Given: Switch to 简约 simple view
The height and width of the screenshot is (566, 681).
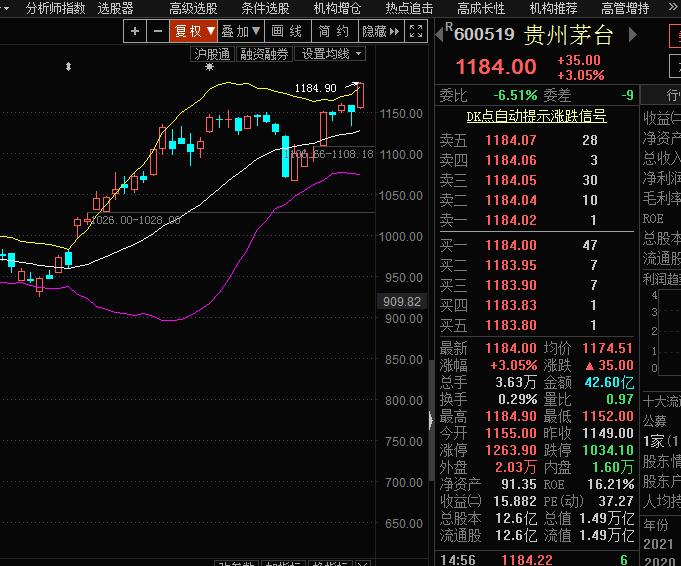Looking at the screenshot, I should pos(334,31).
